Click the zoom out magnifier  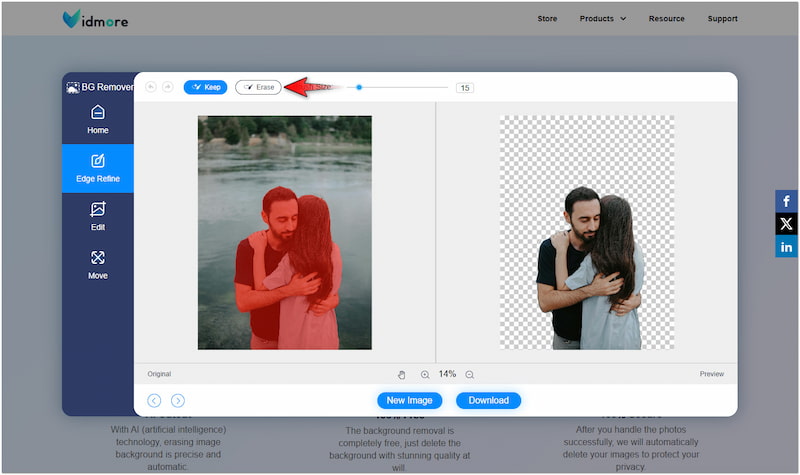pos(470,374)
